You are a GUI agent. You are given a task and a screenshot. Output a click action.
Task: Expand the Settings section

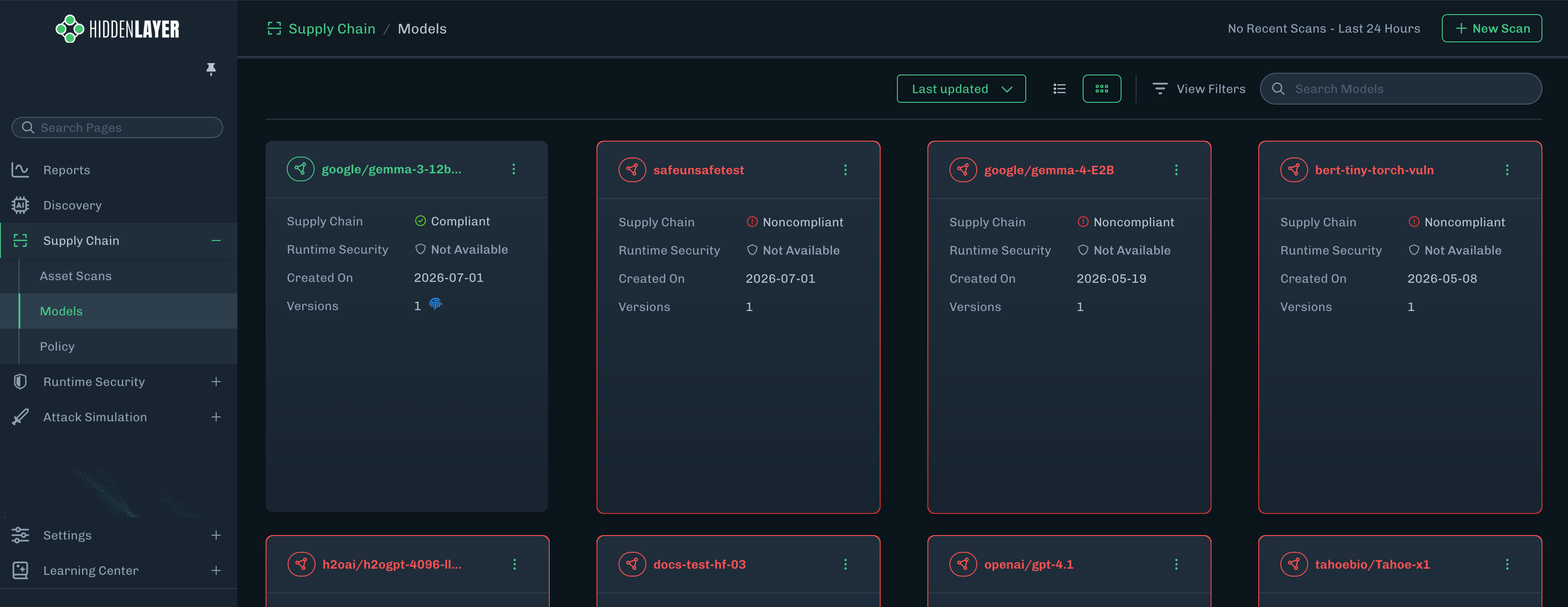pos(216,535)
